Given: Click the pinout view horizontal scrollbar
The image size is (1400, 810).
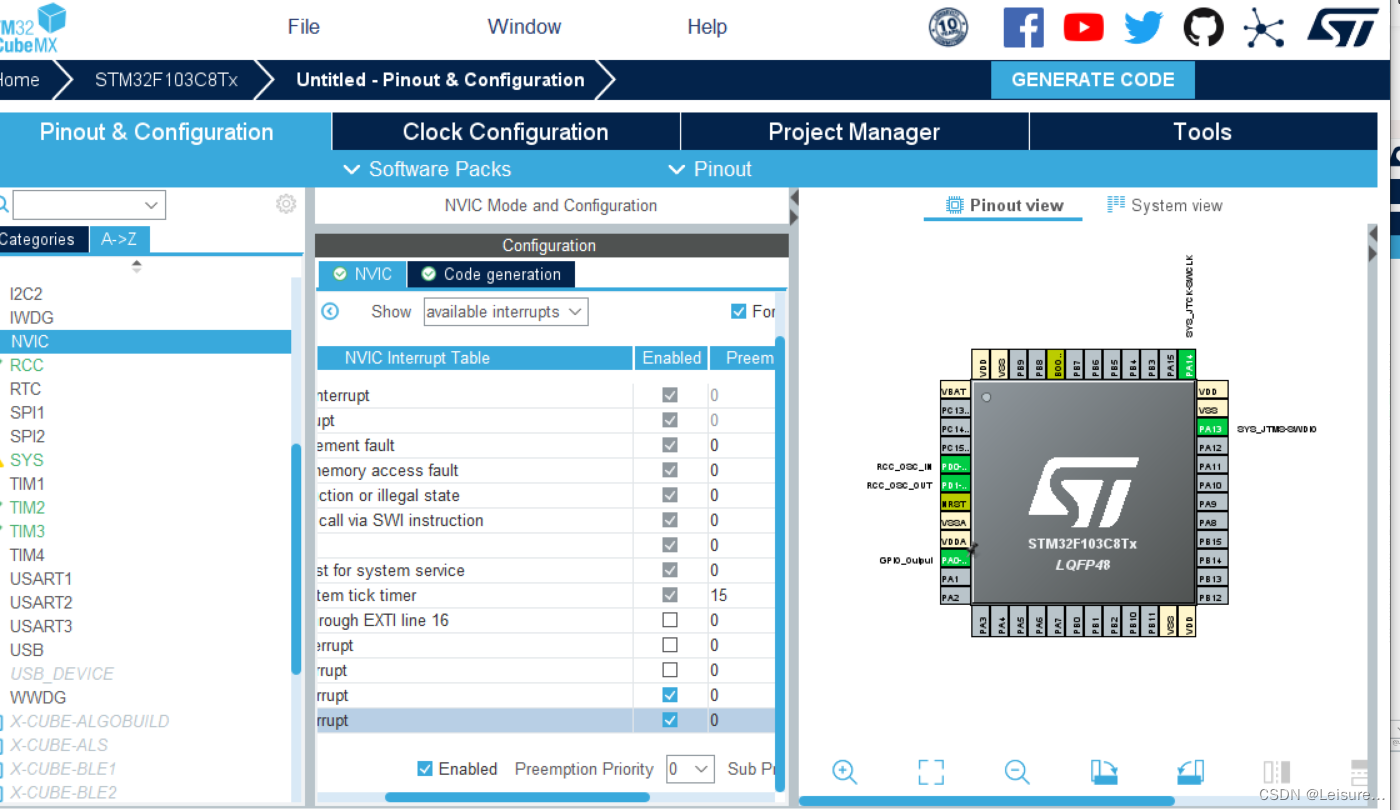Looking at the screenshot, I should (987, 801).
